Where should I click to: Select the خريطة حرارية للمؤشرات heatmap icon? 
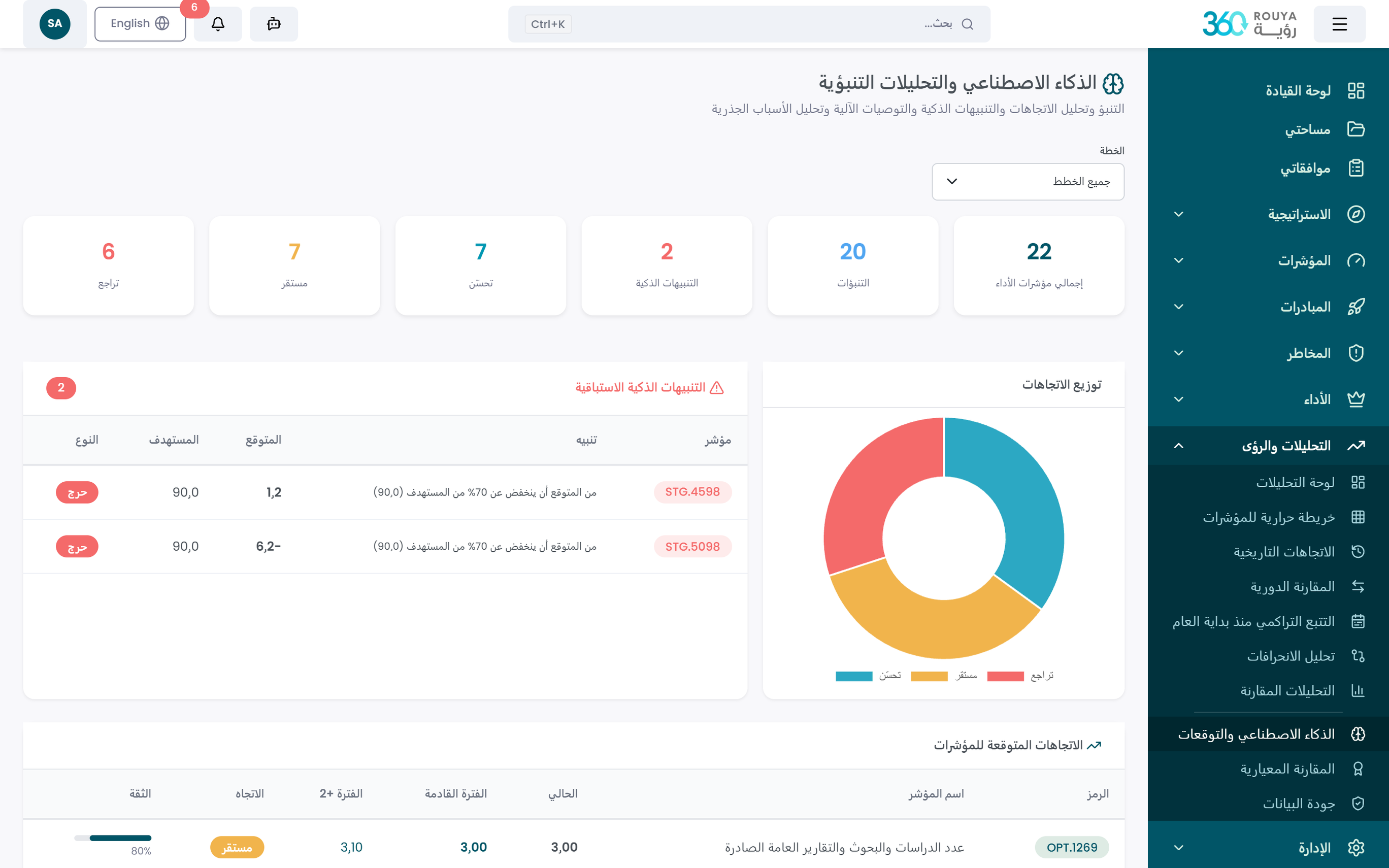[x=1358, y=517]
